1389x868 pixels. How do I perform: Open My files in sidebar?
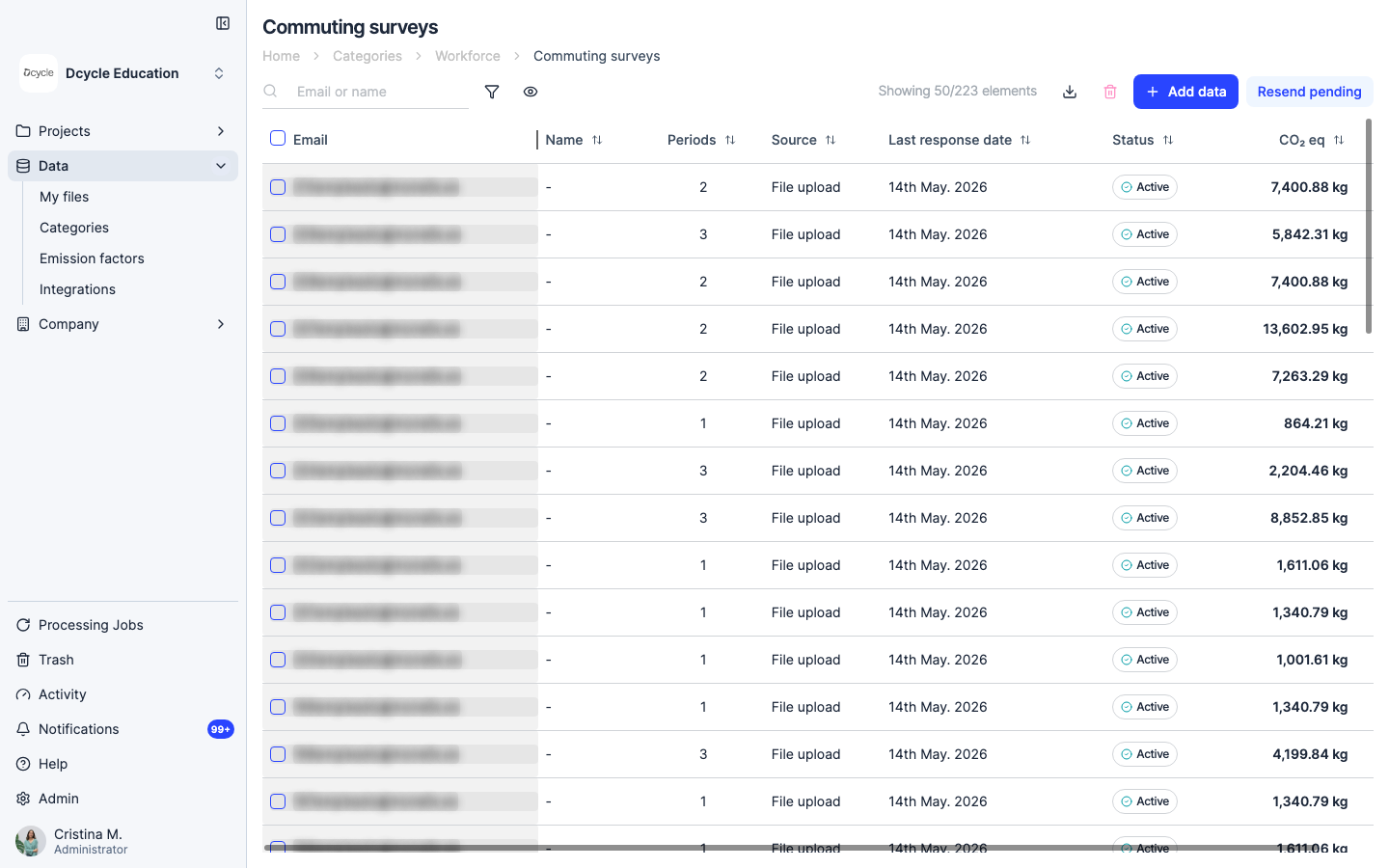(x=64, y=197)
